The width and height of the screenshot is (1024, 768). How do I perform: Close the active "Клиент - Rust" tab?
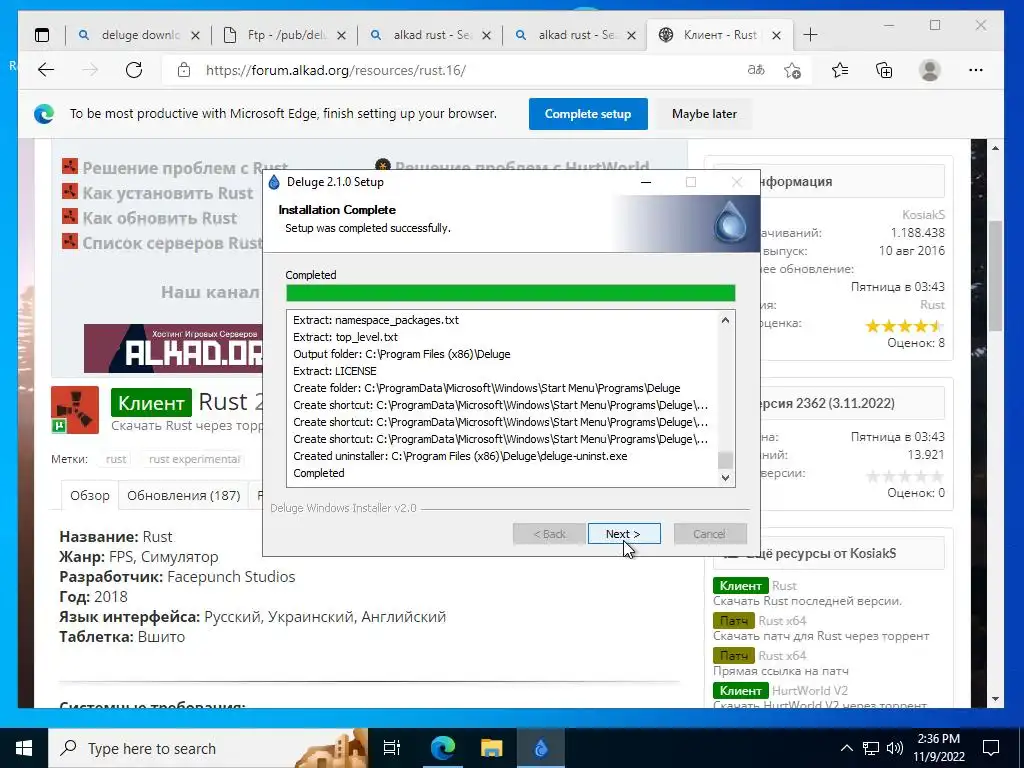(x=776, y=35)
